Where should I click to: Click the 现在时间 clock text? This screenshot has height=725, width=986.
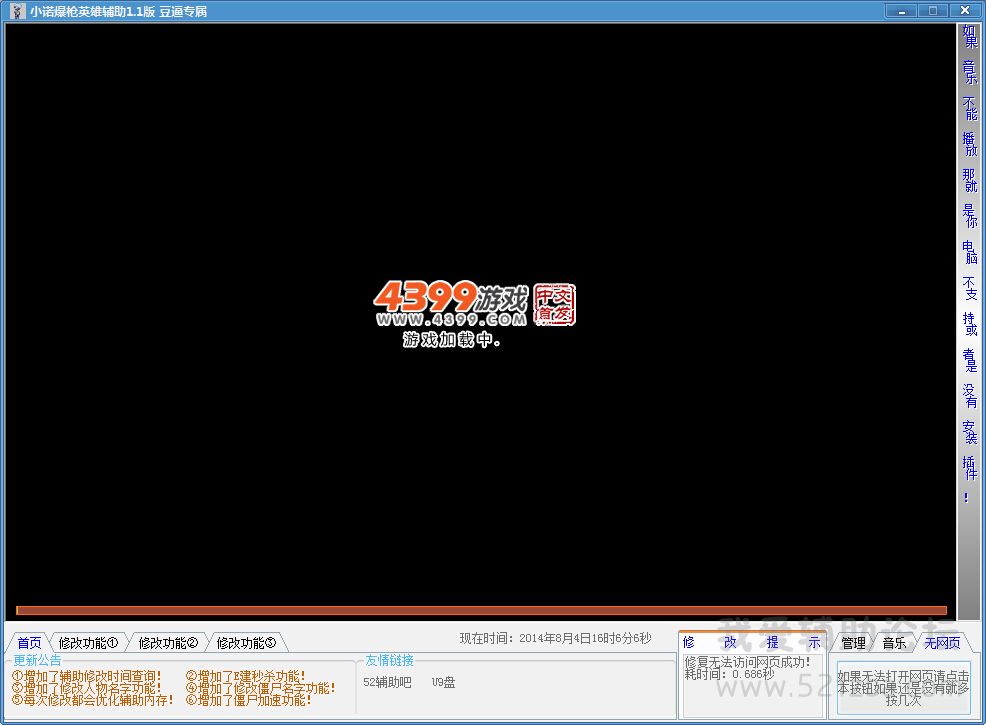pyautogui.click(x=555, y=638)
